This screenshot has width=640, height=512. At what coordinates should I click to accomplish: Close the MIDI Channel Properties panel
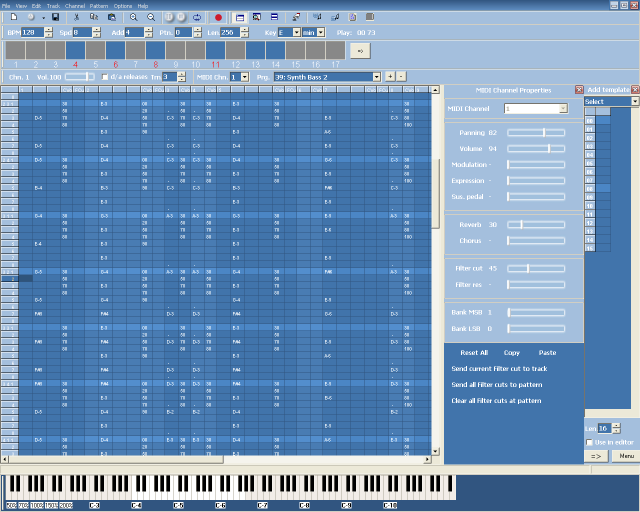click(x=579, y=89)
